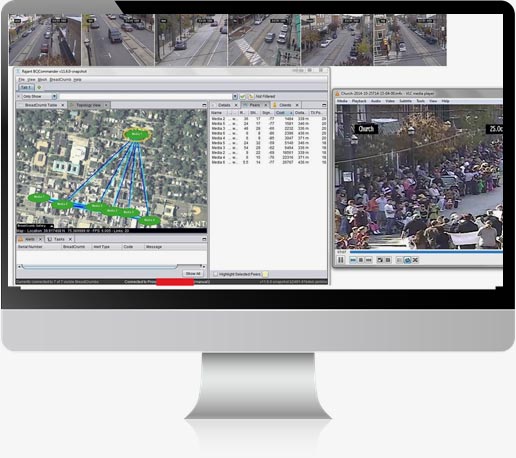Open the Mesh menu

(42, 80)
